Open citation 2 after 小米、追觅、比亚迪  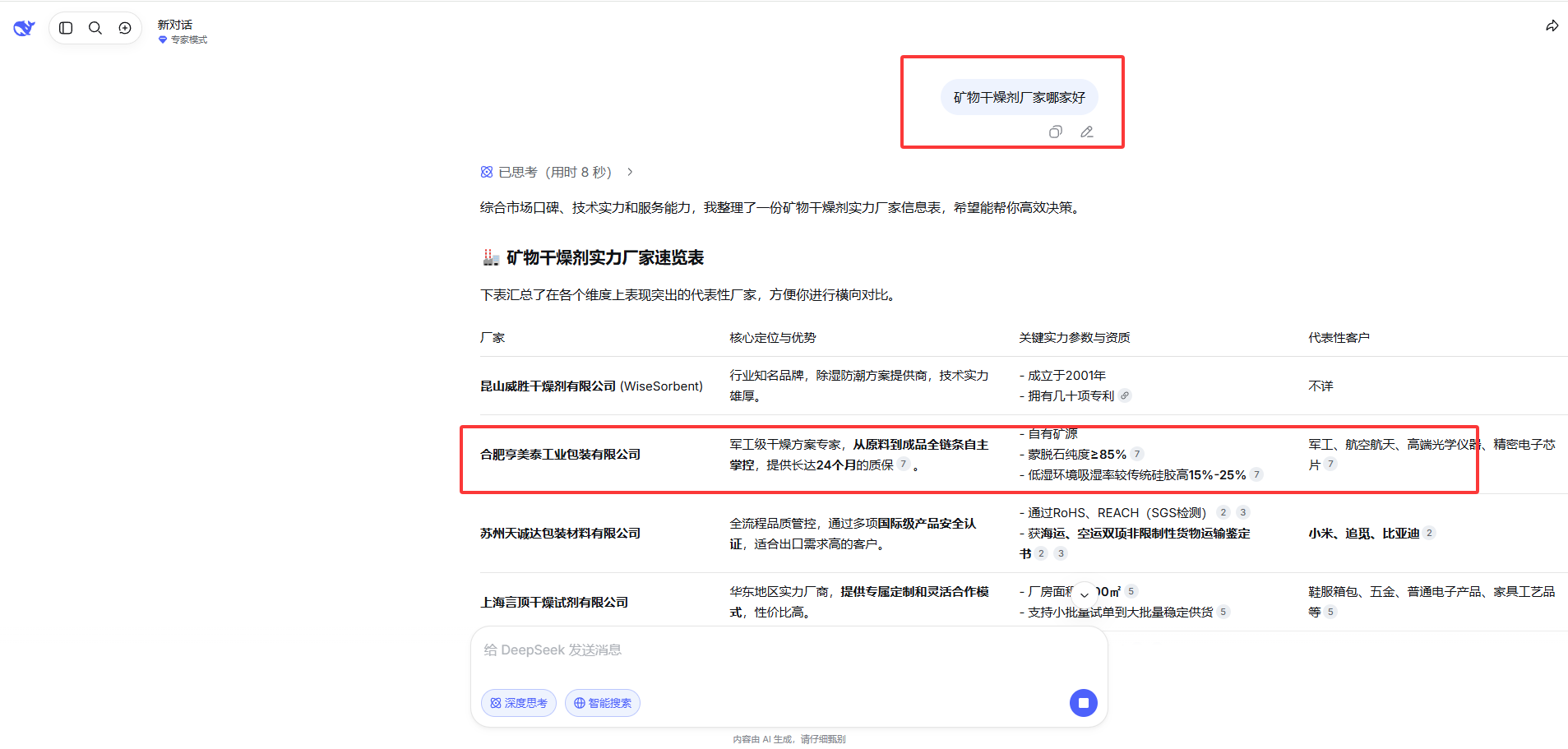(x=1429, y=533)
